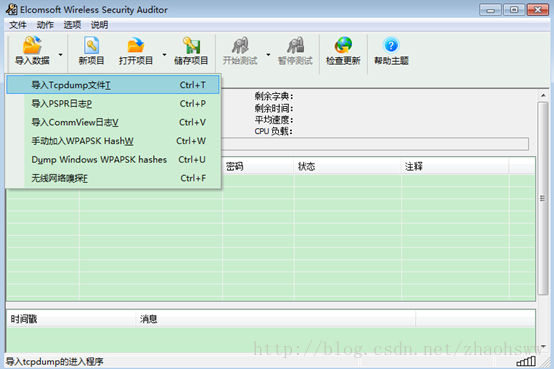This screenshot has width=554, height=369.
Task: Click the Open Project (打开项目) icon
Action: tap(136, 51)
